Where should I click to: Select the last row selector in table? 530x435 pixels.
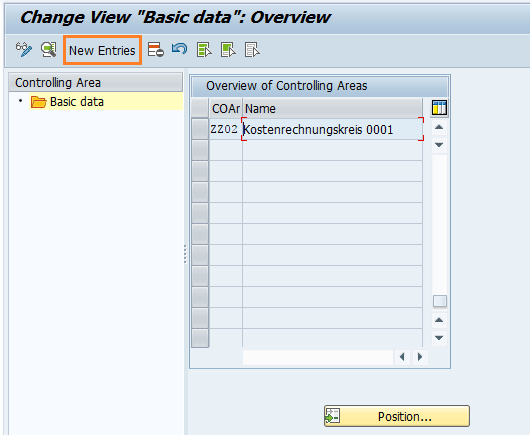click(200, 338)
